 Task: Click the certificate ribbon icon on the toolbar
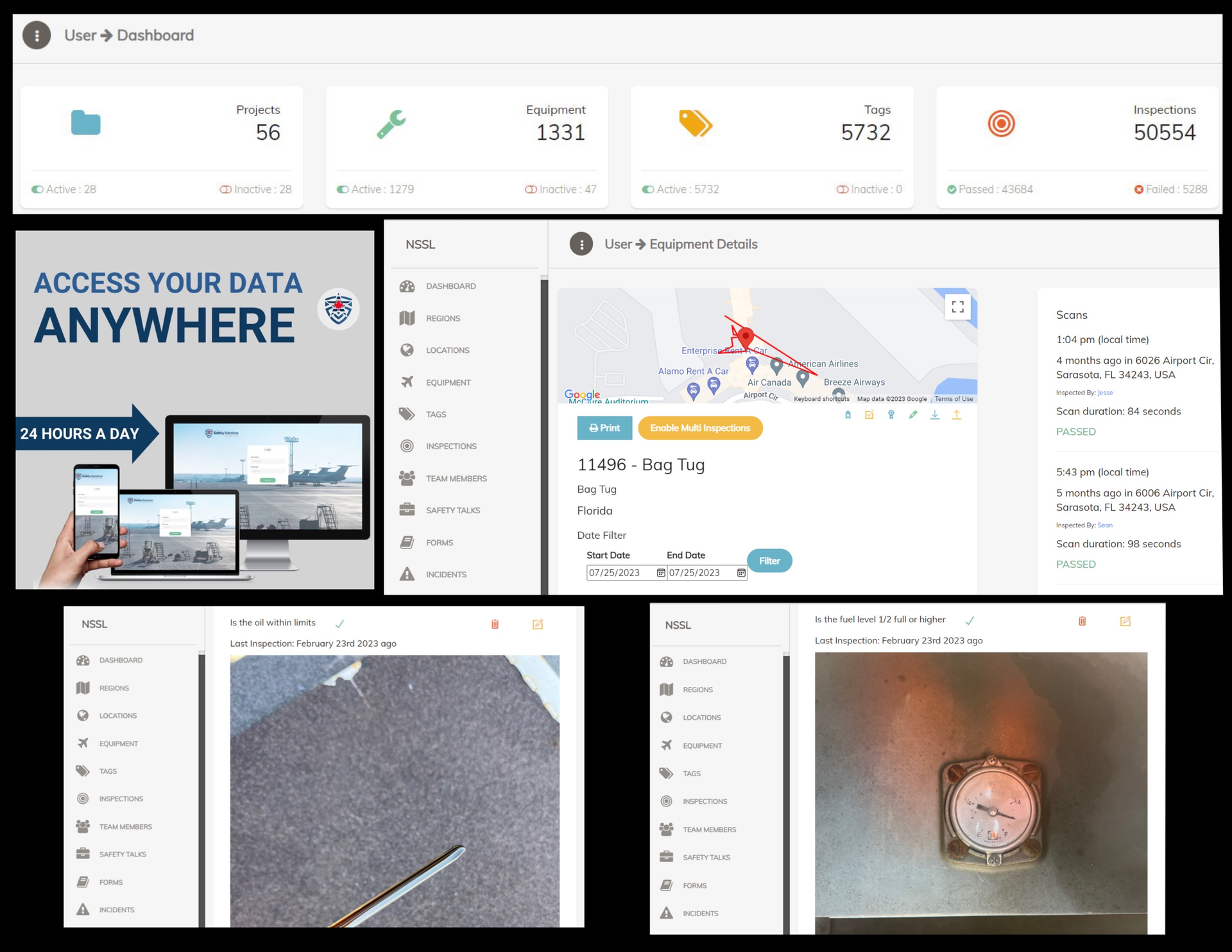coord(891,415)
